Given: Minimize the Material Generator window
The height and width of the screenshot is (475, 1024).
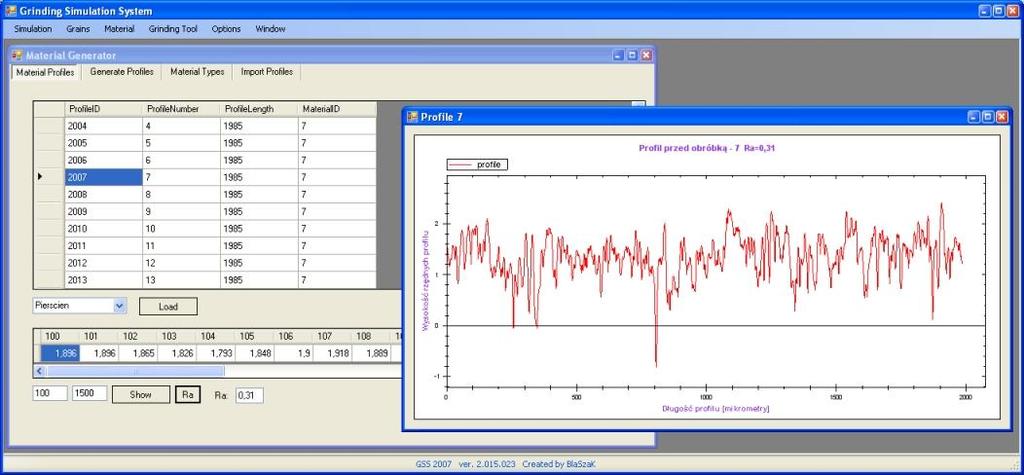Looking at the screenshot, I should click(618, 56).
